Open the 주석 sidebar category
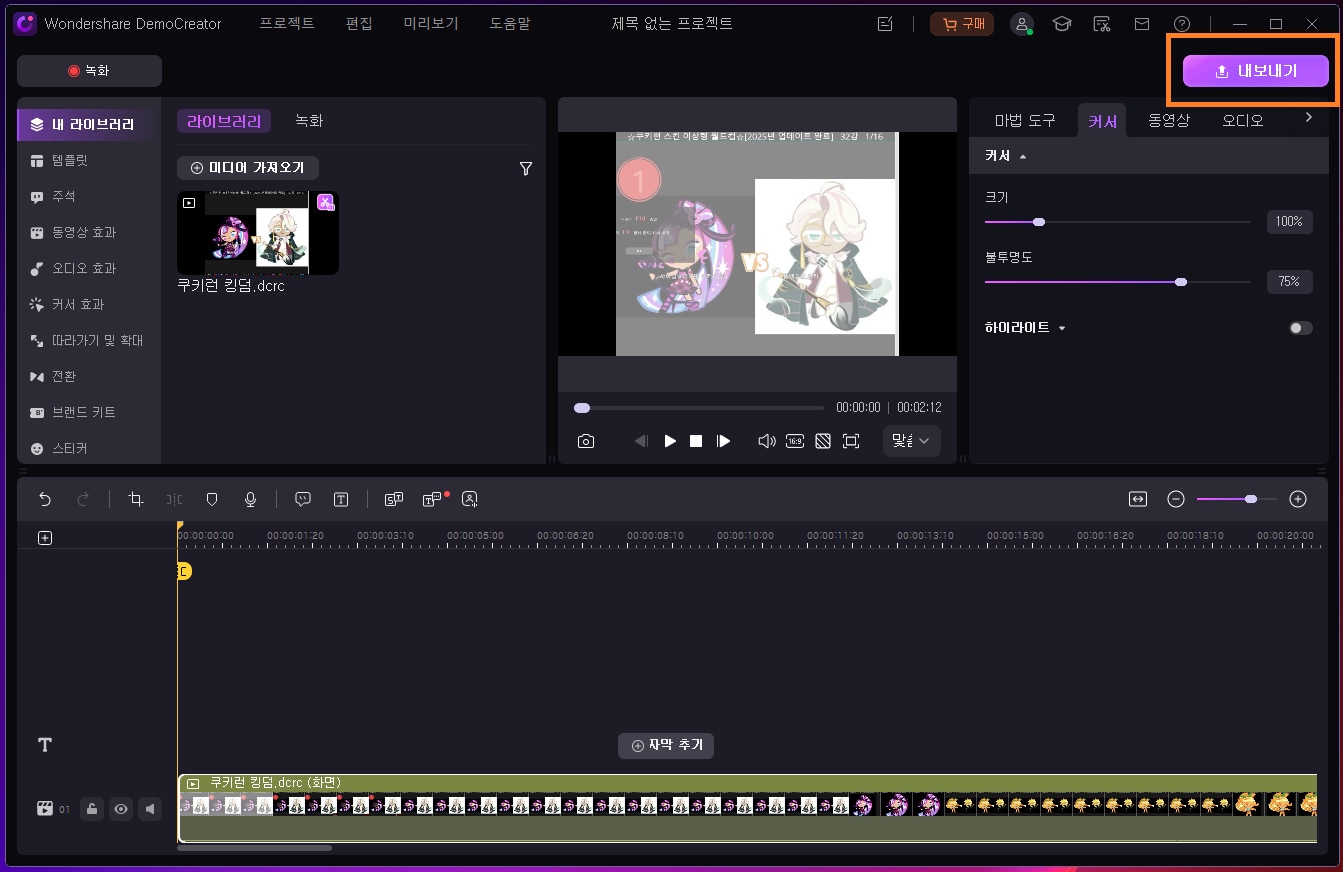 [89, 196]
